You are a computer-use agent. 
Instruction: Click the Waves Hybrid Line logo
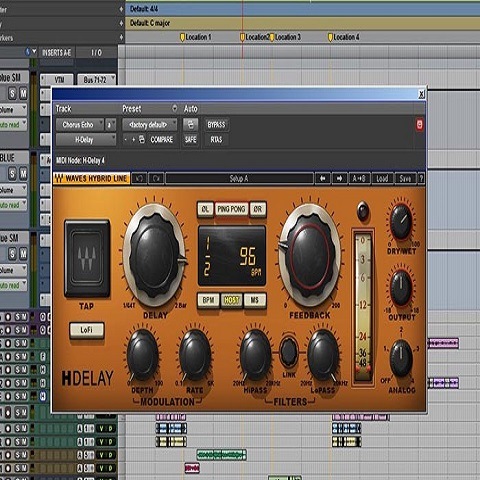[x=92, y=179]
